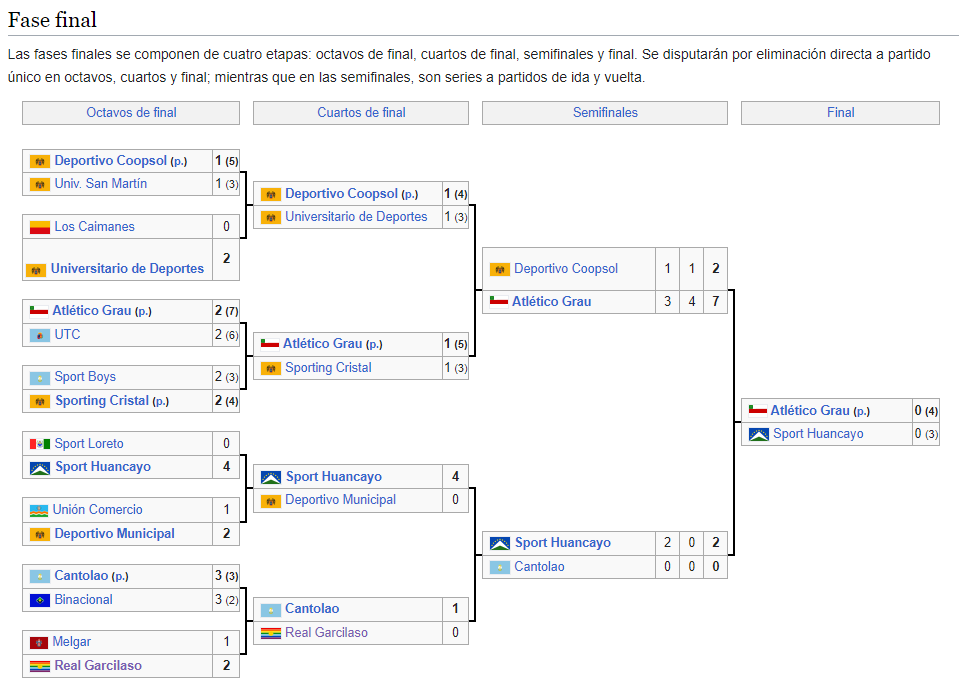Viewport: 959px width, 688px height.
Task: Open Unión Comercio team link
Action: (97, 509)
